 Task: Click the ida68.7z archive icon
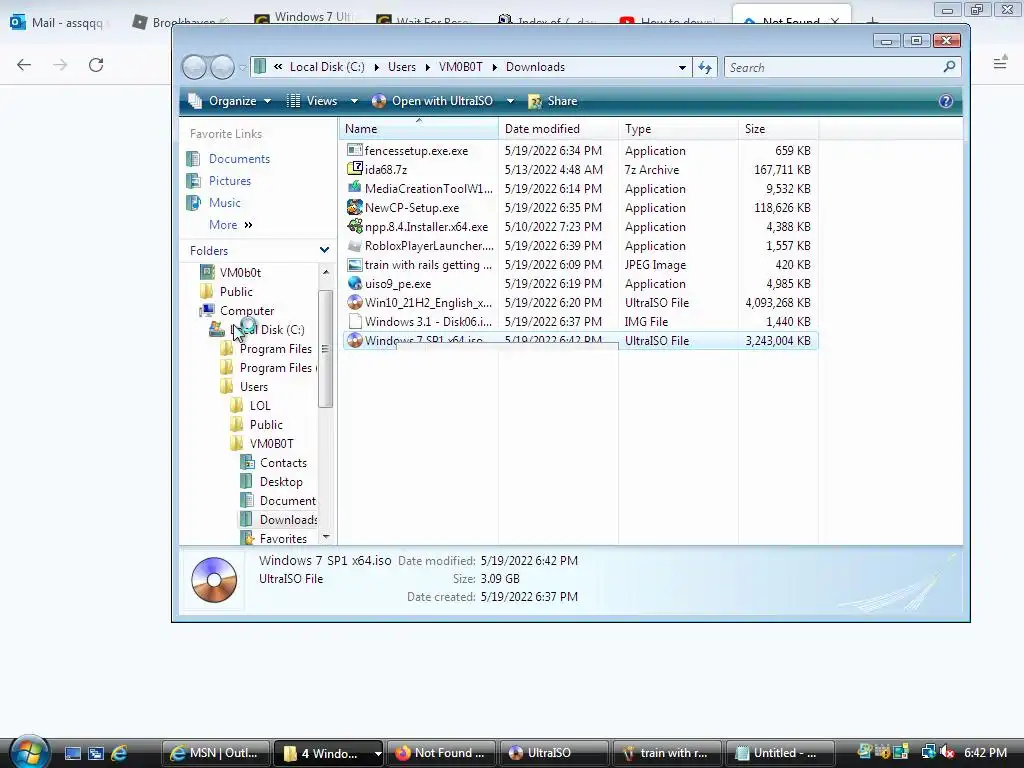tap(355, 169)
